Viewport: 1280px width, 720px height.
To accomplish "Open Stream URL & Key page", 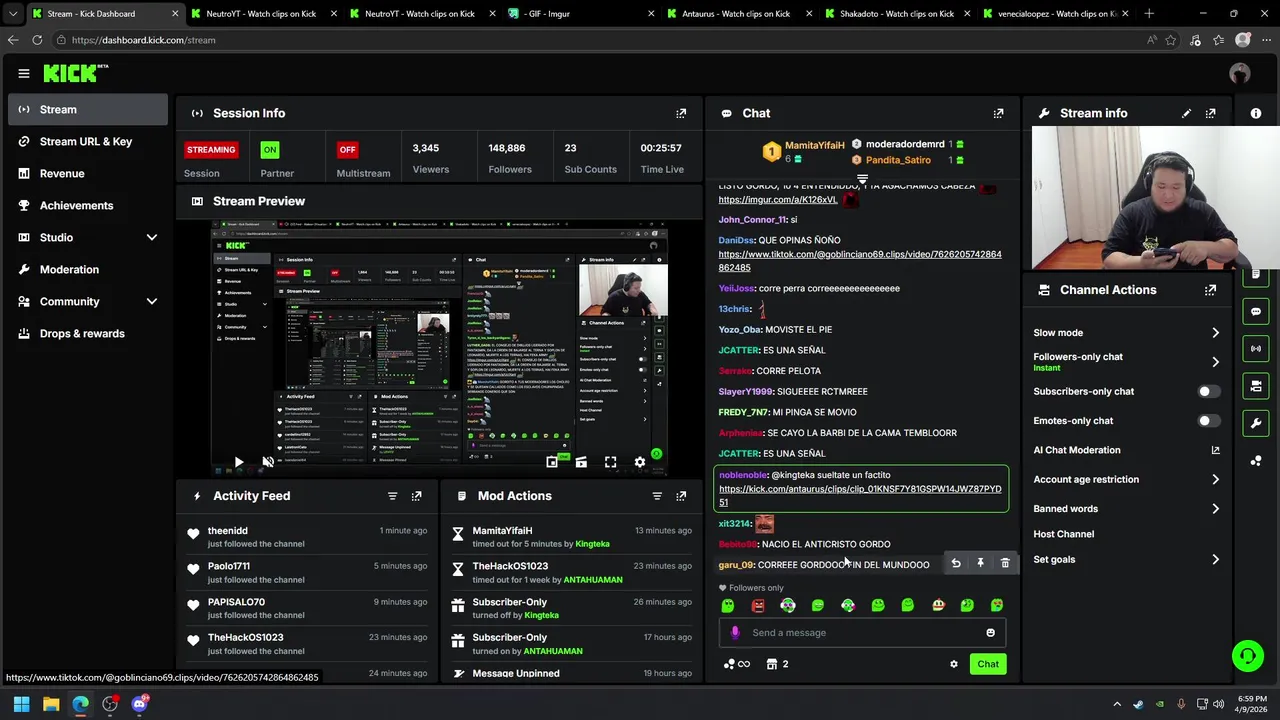I will click(x=88, y=141).
